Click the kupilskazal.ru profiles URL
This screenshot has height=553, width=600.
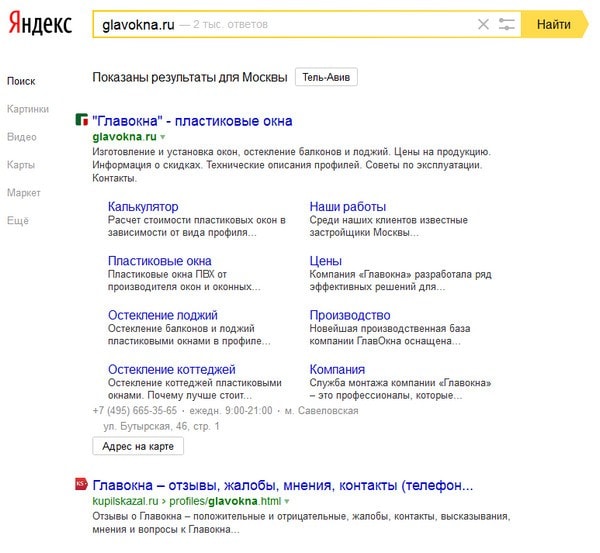186,501
